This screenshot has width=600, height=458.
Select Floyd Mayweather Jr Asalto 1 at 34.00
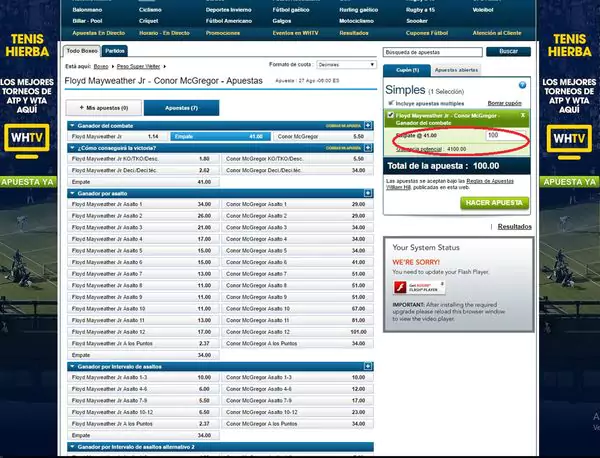(143, 204)
